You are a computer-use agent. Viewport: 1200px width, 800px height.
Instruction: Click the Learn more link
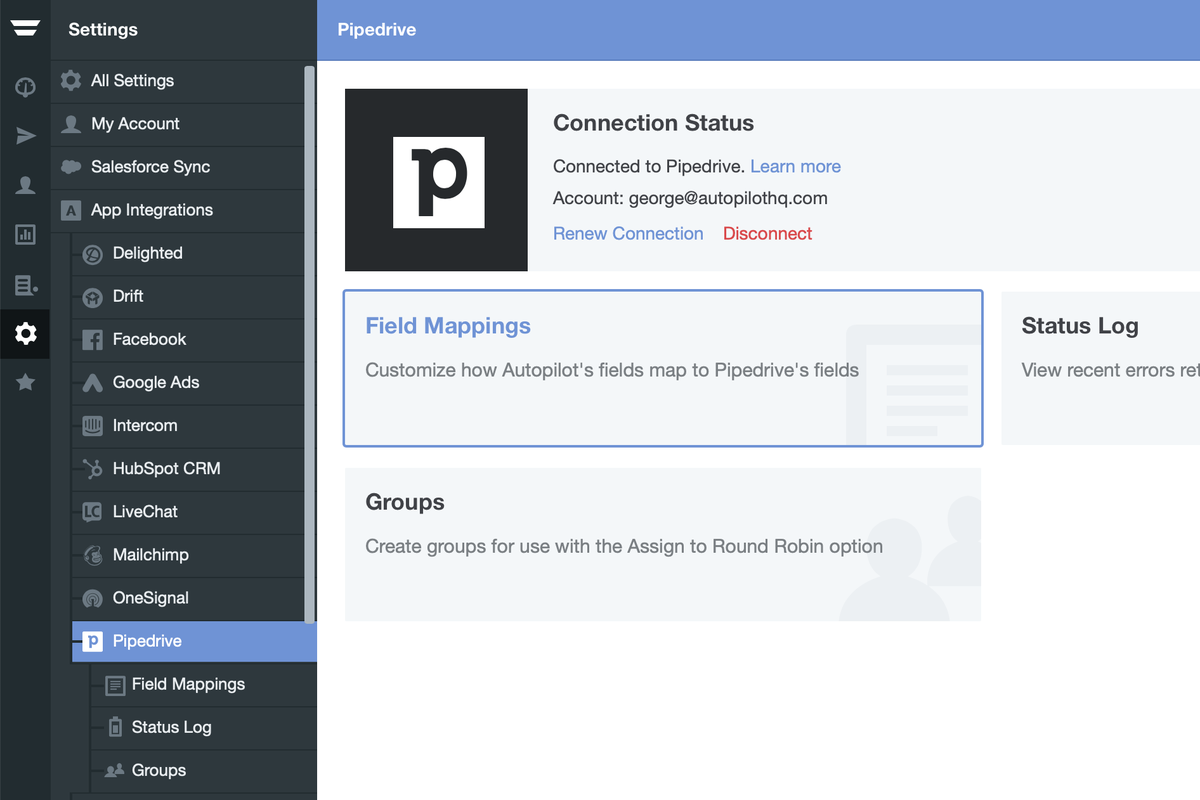(795, 167)
